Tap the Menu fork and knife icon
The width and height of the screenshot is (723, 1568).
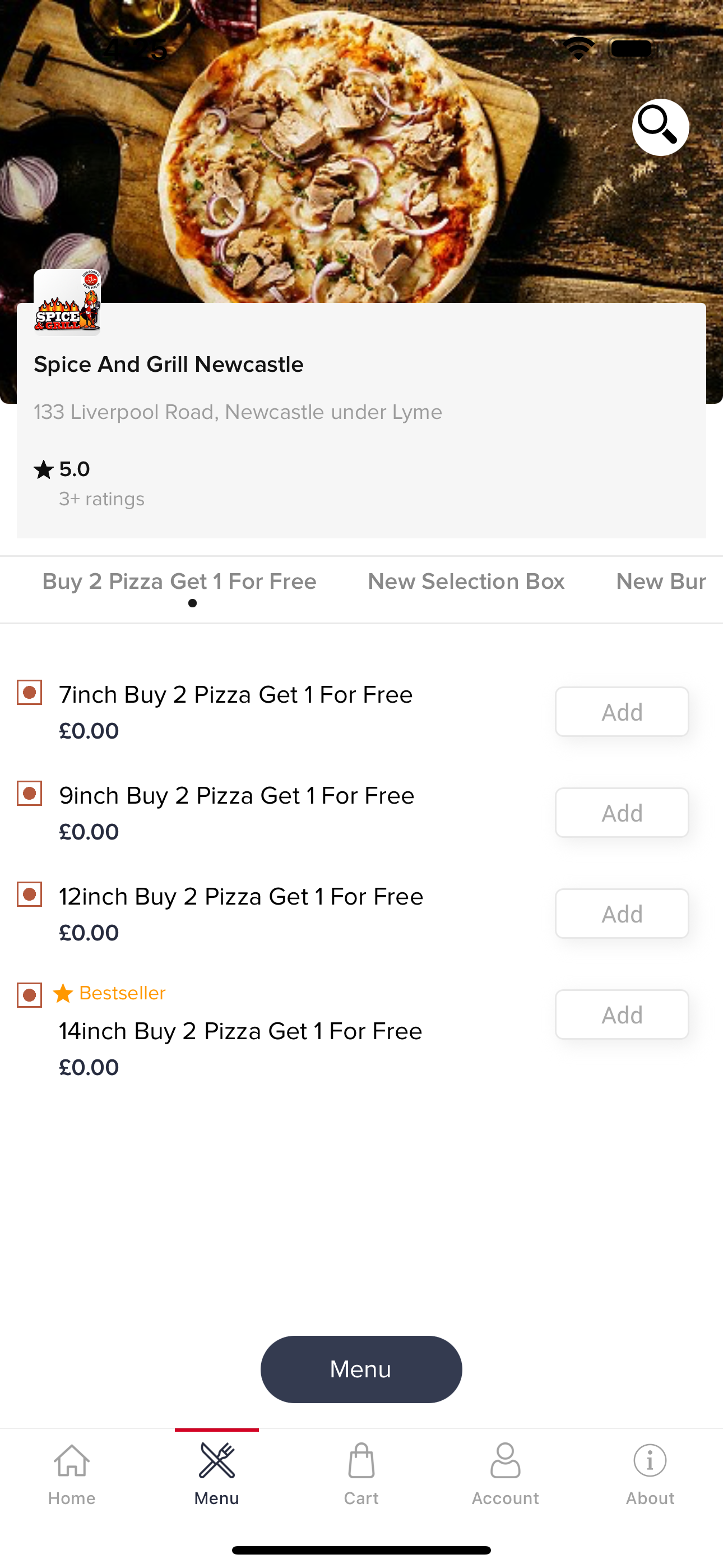click(217, 1460)
